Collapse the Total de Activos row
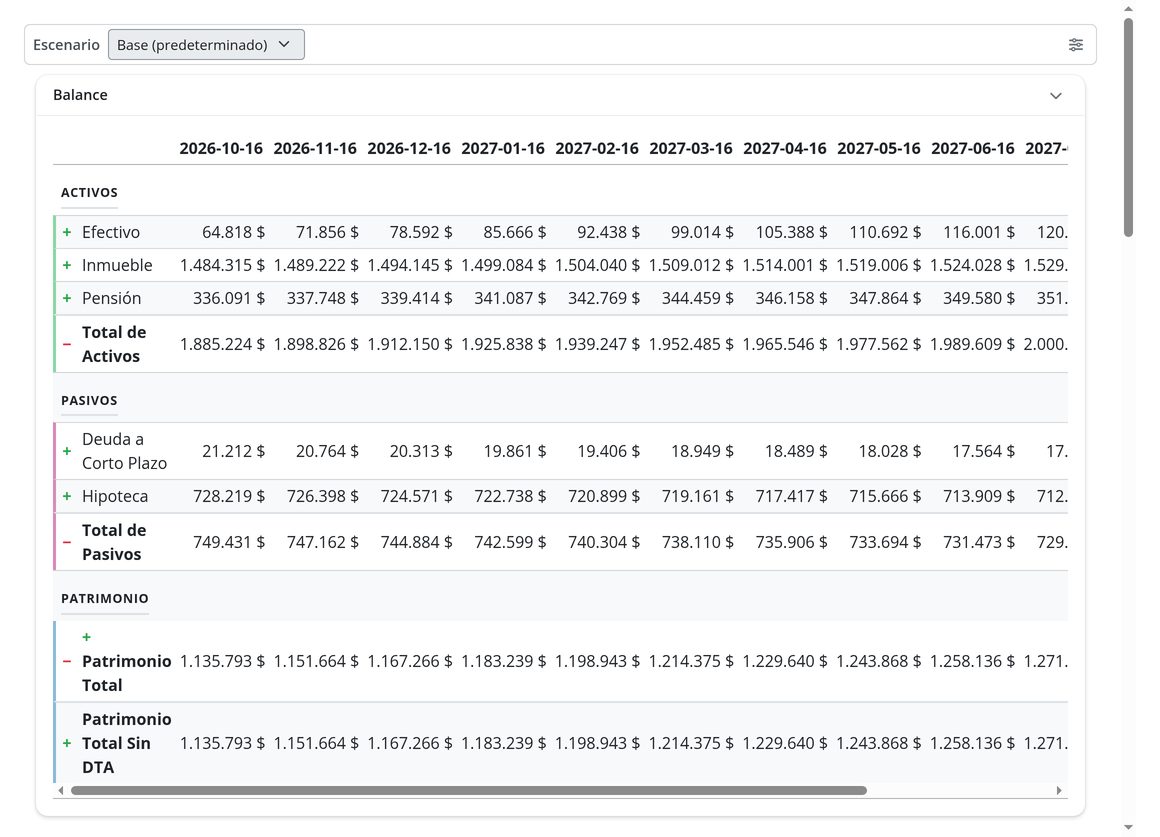The width and height of the screenshot is (1160, 837). pyautogui.click(x=67, y=344)
